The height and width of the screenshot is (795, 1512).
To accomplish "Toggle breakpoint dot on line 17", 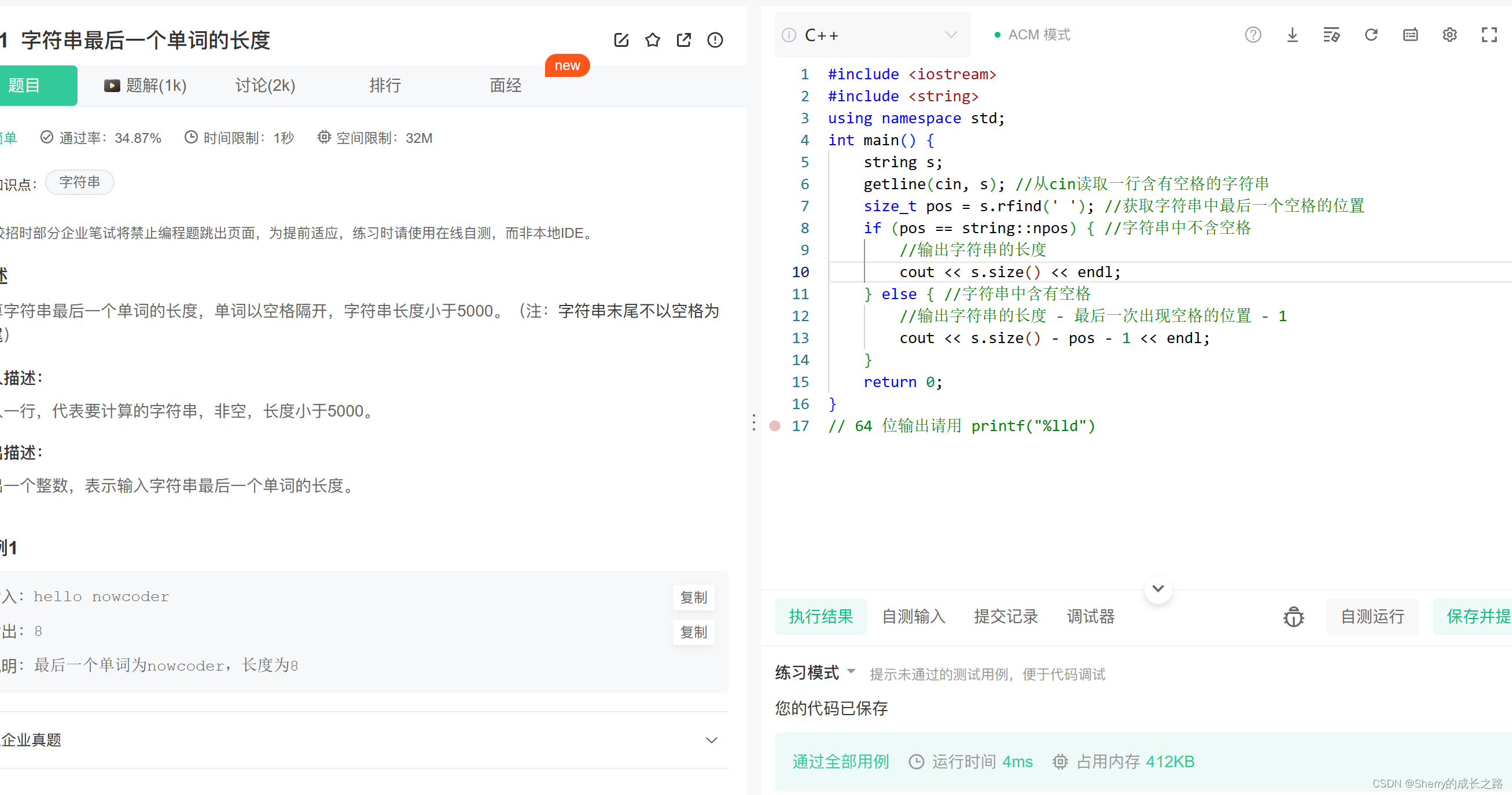I will 775,426.
